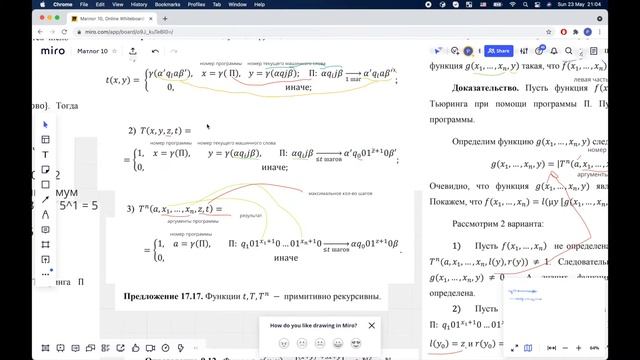Undo the last action

(155, 51)
